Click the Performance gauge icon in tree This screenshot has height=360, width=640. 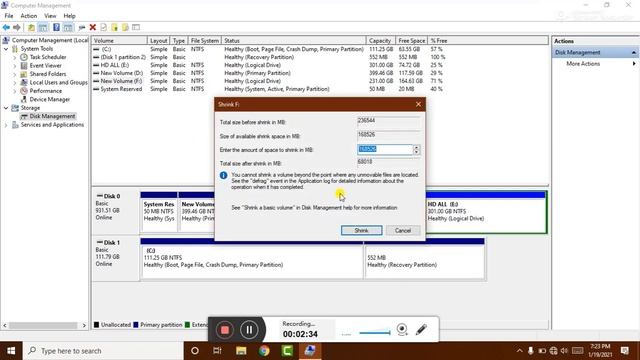24,91
